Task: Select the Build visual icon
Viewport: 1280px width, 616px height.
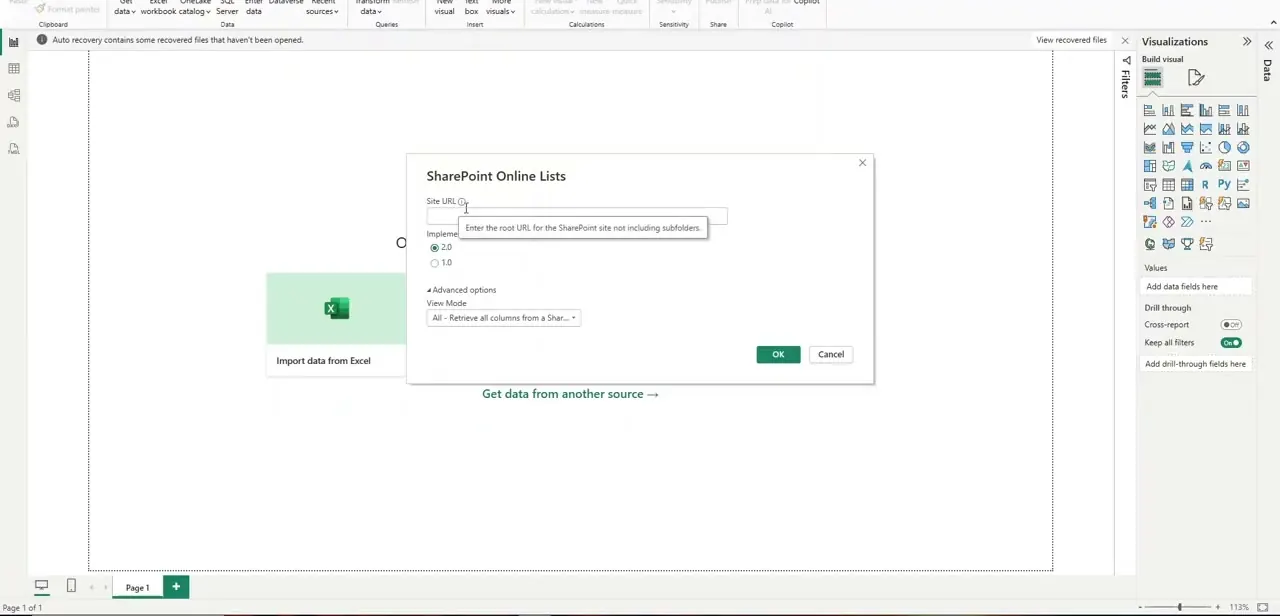Action: tap(1153, 78)
